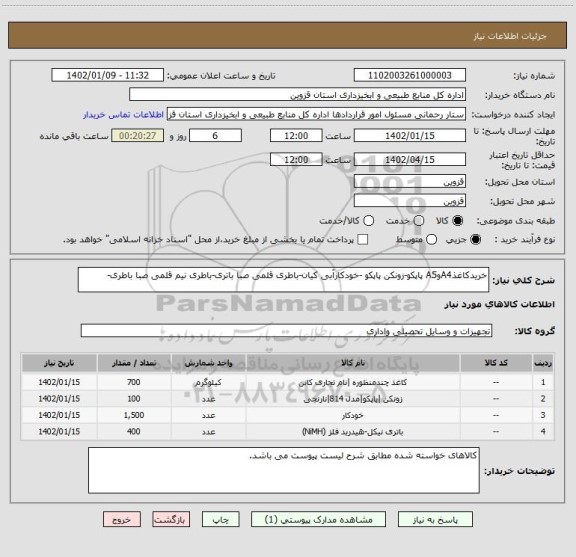Select the کالا radio button
The width and height of the screenshot is (576, 557).
[458, 220]
